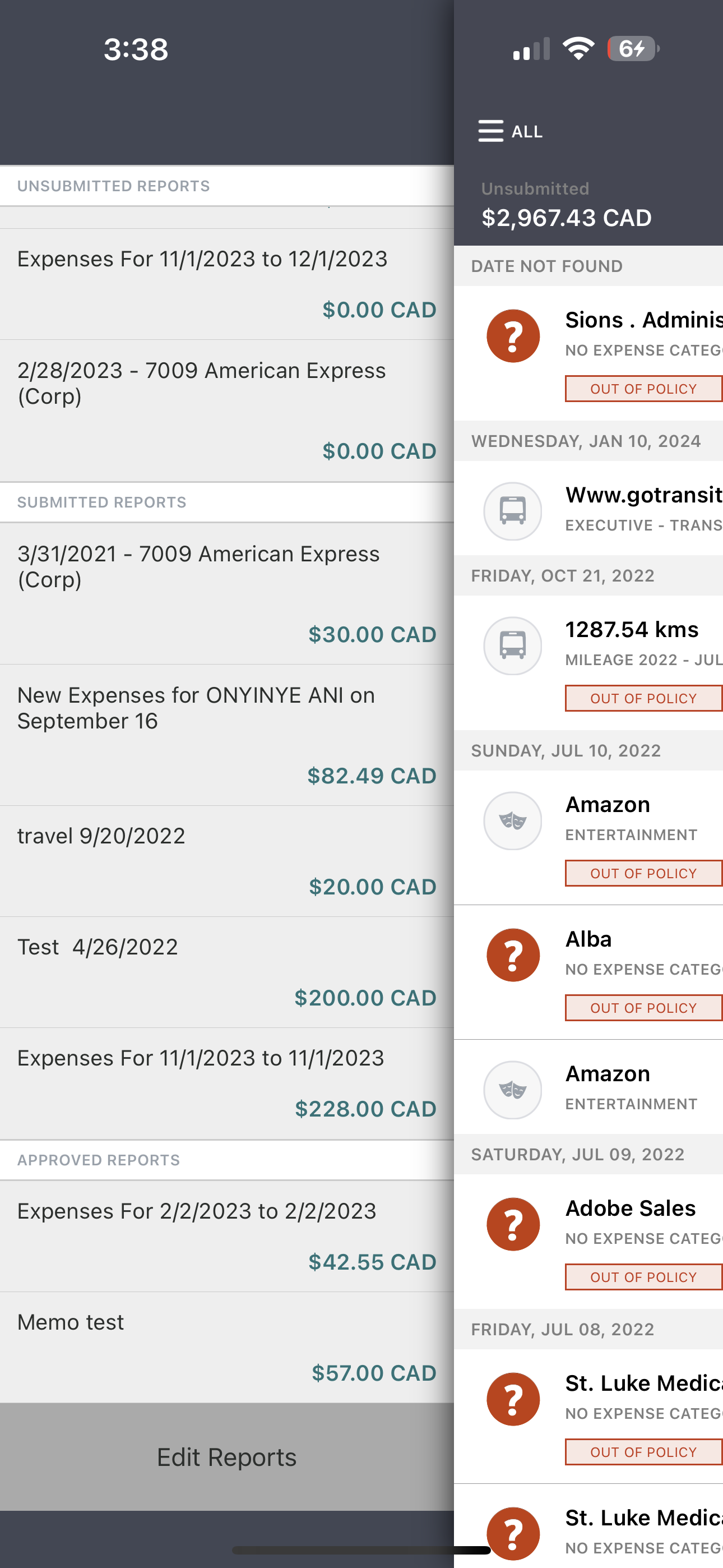This screenshot has width=723, height=1568.
Task: Open report Expenses For 11/1/2023 to 12/1/2023
Action: click(227, 284)
